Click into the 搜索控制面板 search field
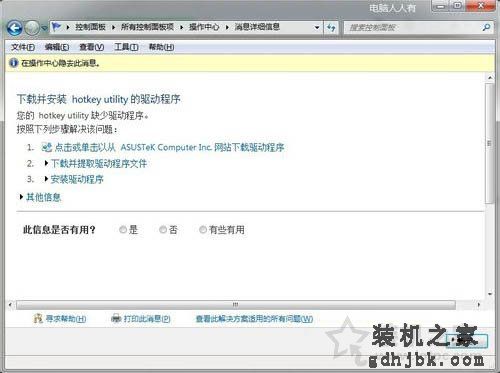Image resolution: width=500 pixels, height=373 pixels. (413, 28)
